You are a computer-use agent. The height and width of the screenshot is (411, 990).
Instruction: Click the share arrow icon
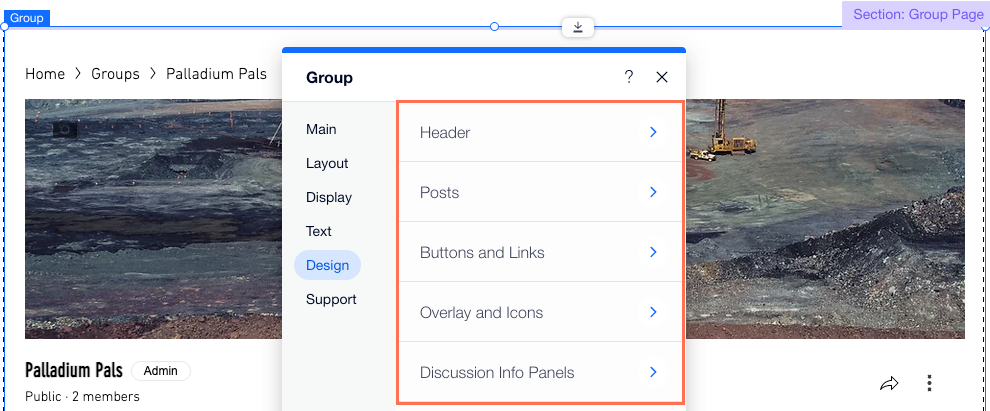889,383
